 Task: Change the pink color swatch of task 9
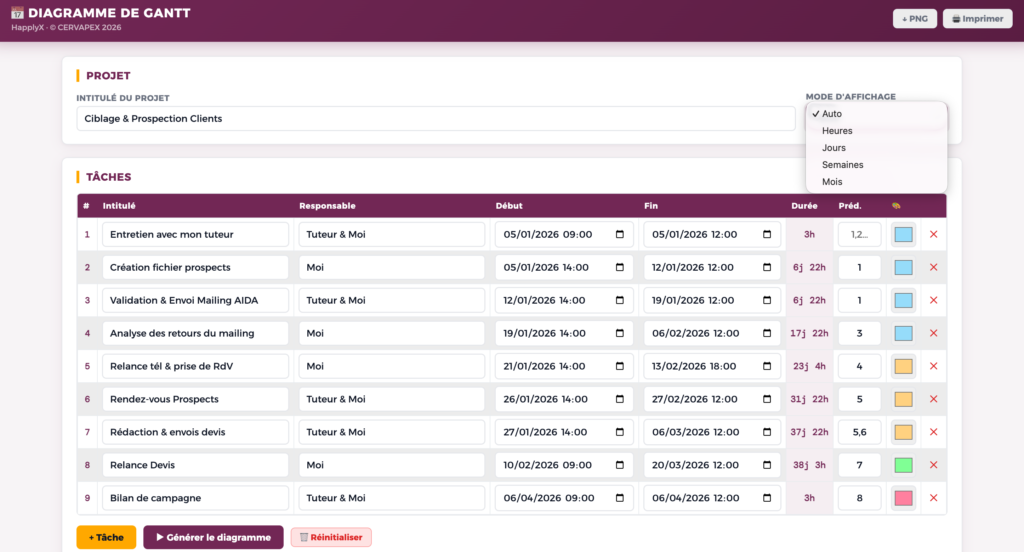point(903,498)
